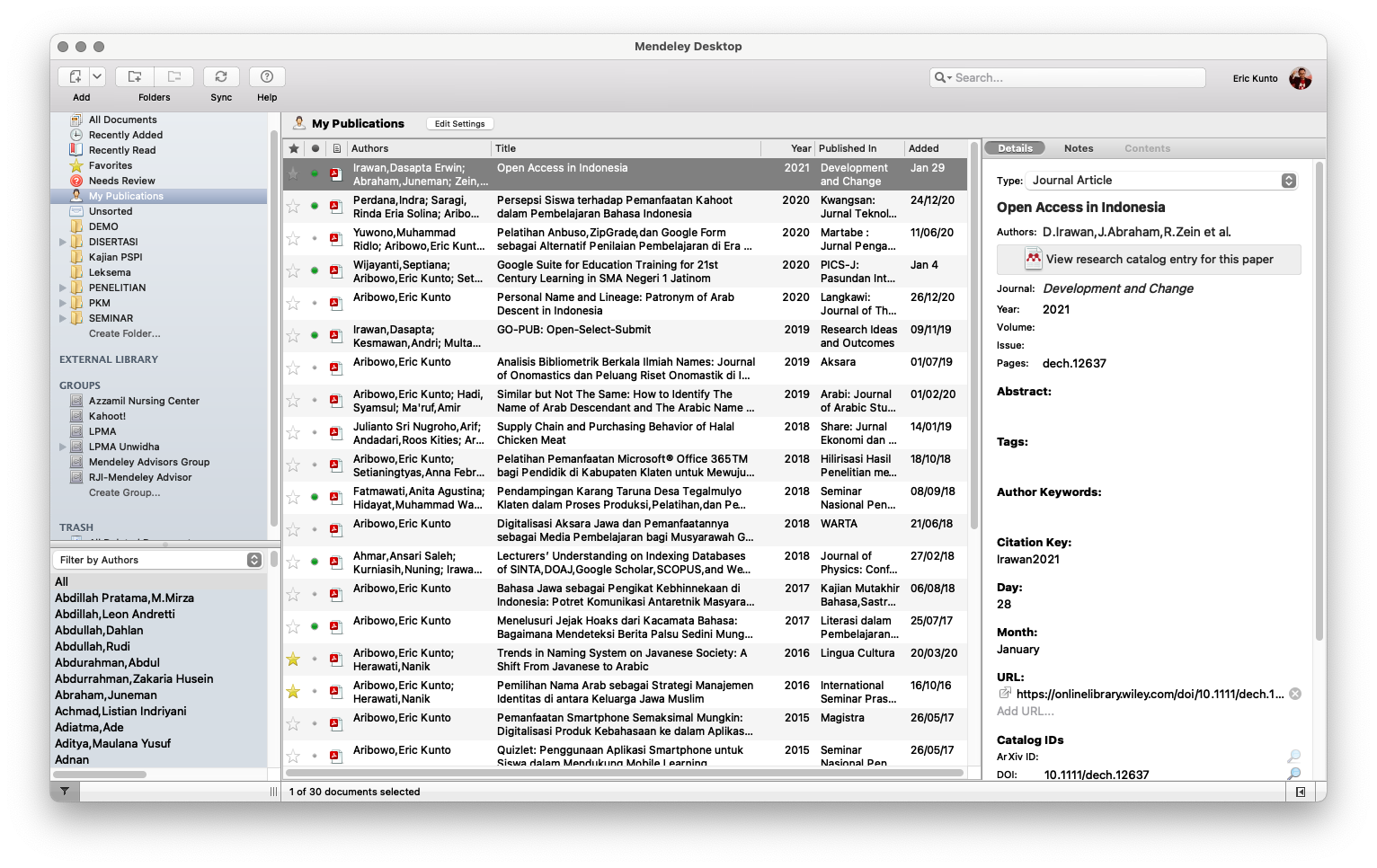Sort documents by the Authors column
The width and height of the screenshot is (1377, 868).
[419, 148]
